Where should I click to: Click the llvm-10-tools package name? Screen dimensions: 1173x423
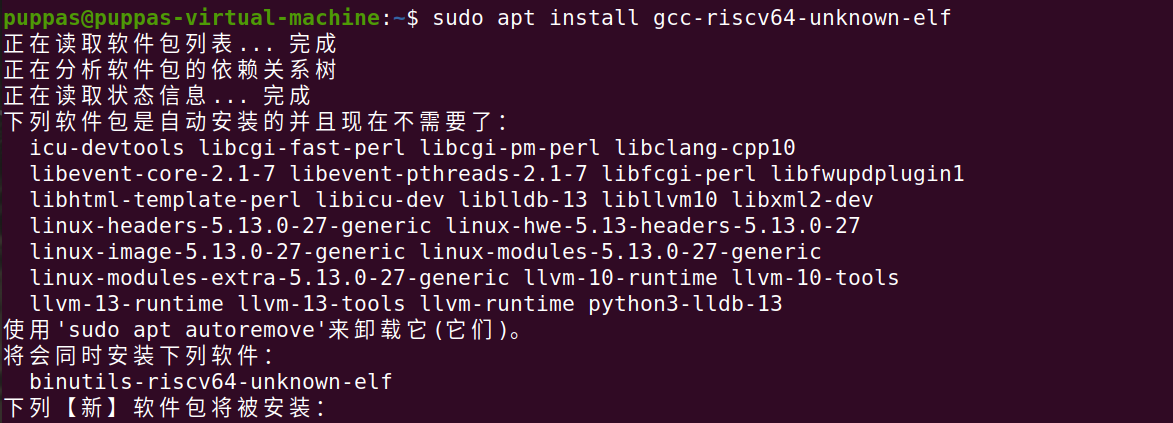(816, 278)
